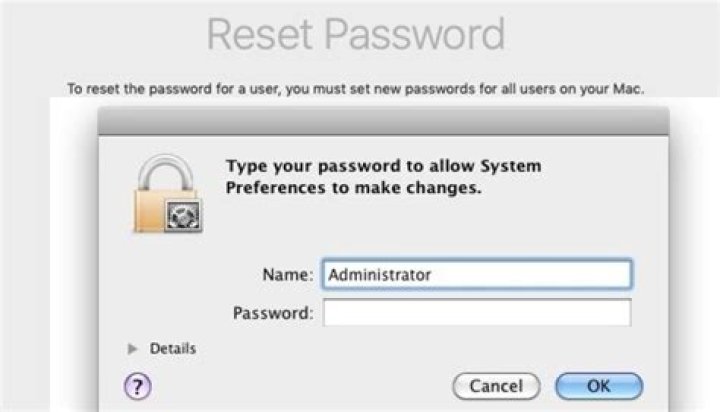
Task: Click the word Administrator in Name field
Action: click(379, 274)
